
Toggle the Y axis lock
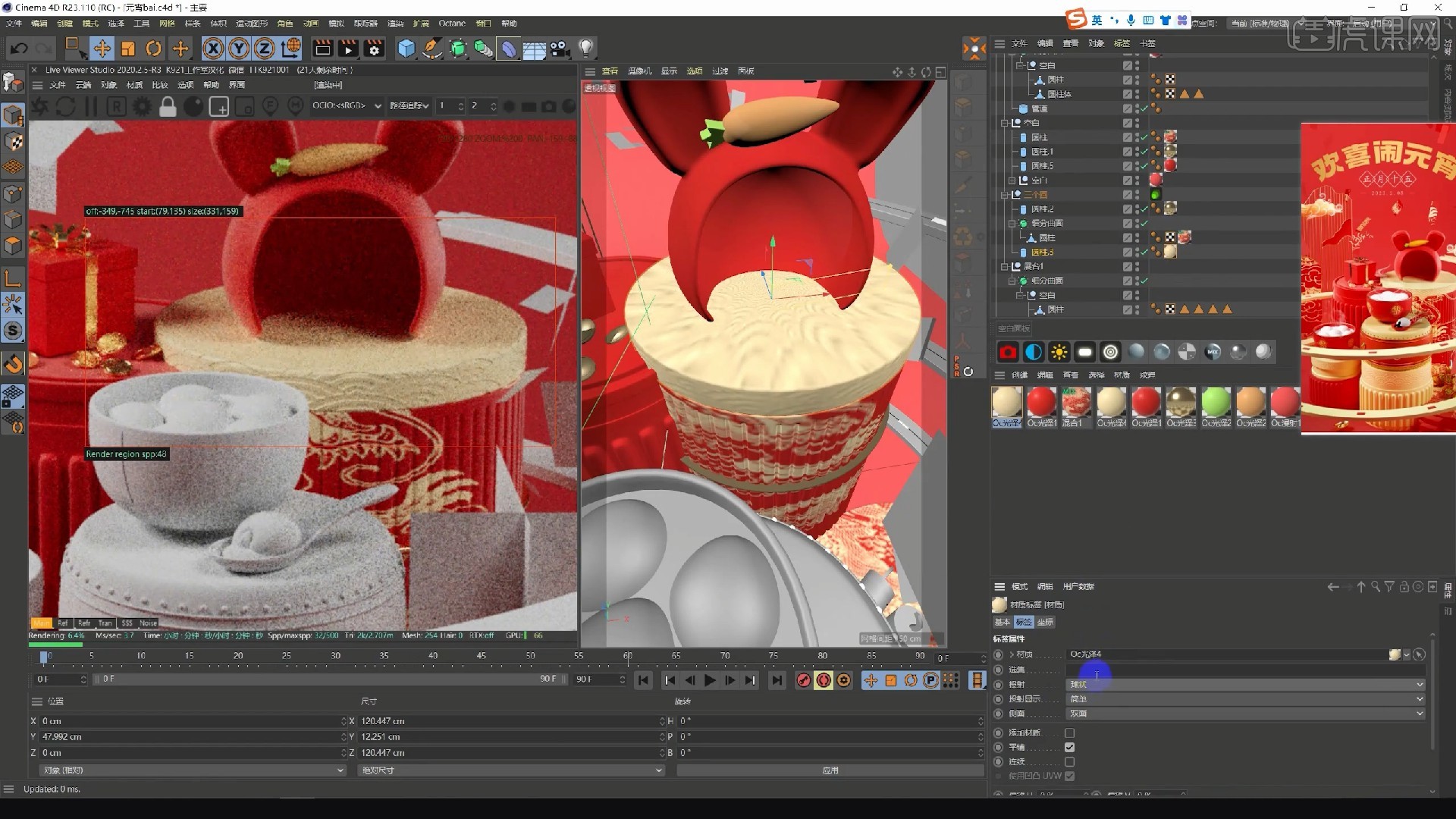coord(239,49)
